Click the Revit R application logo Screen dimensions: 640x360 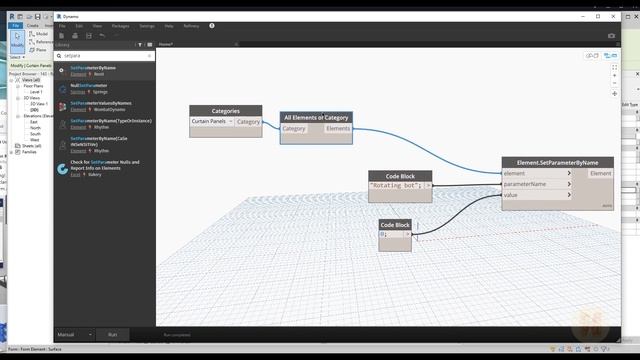coord(12,16)
